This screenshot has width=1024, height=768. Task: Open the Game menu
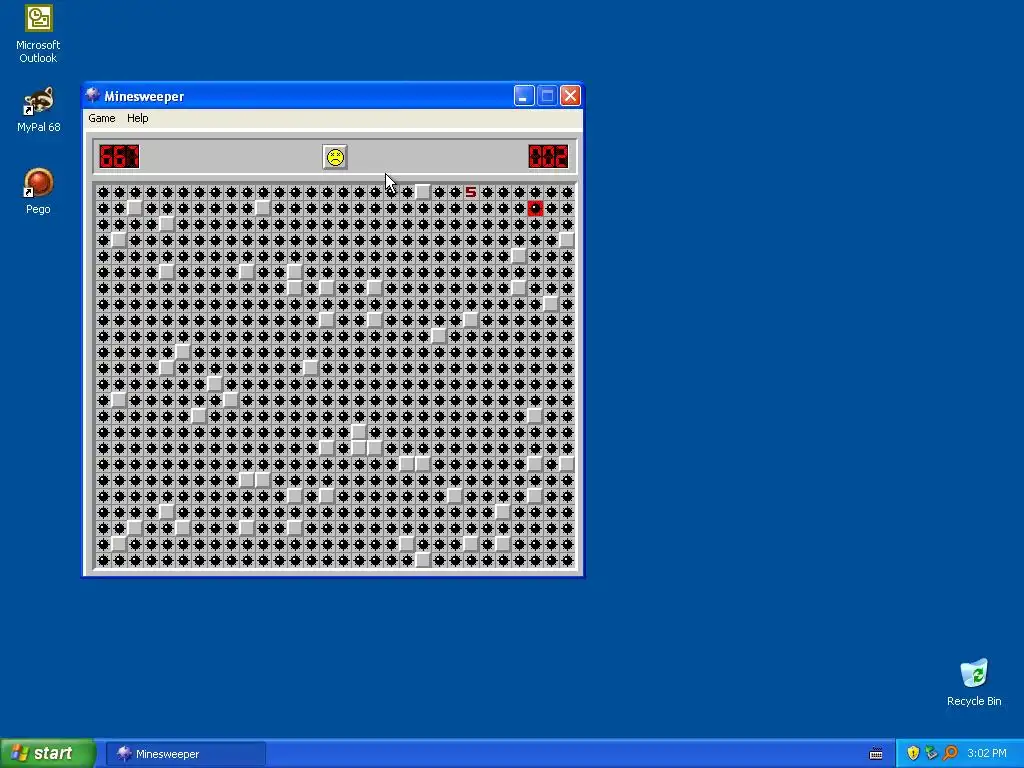(102, 118)
